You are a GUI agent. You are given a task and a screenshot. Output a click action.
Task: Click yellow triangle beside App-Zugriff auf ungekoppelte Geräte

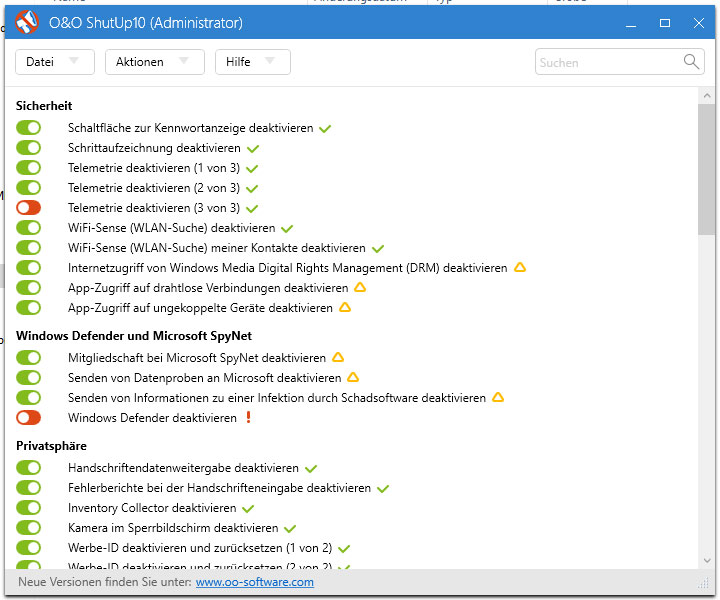(x=345, y=308)
